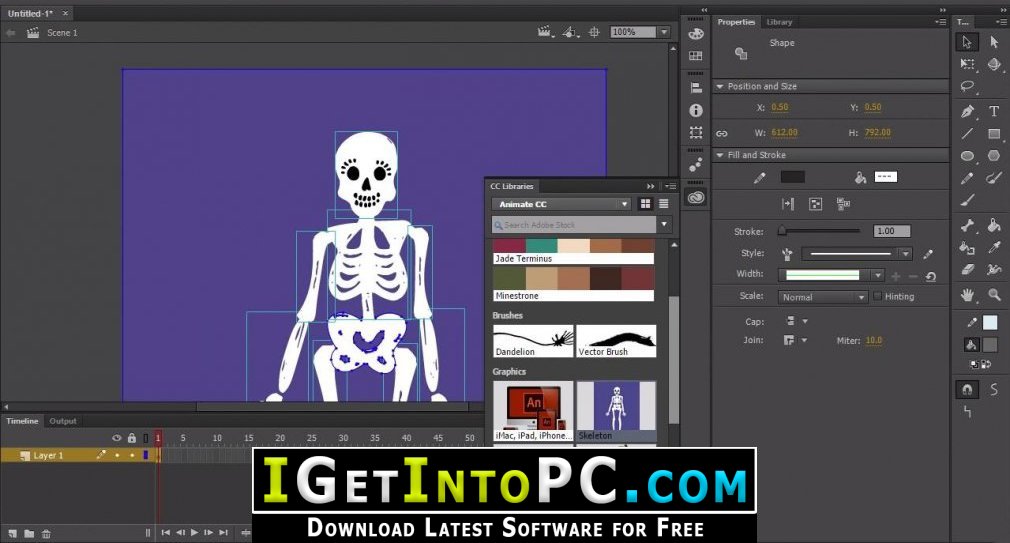Select the 3D Rotation tool
This screenshot has height=543, width=1010.
tap(994, 64)
